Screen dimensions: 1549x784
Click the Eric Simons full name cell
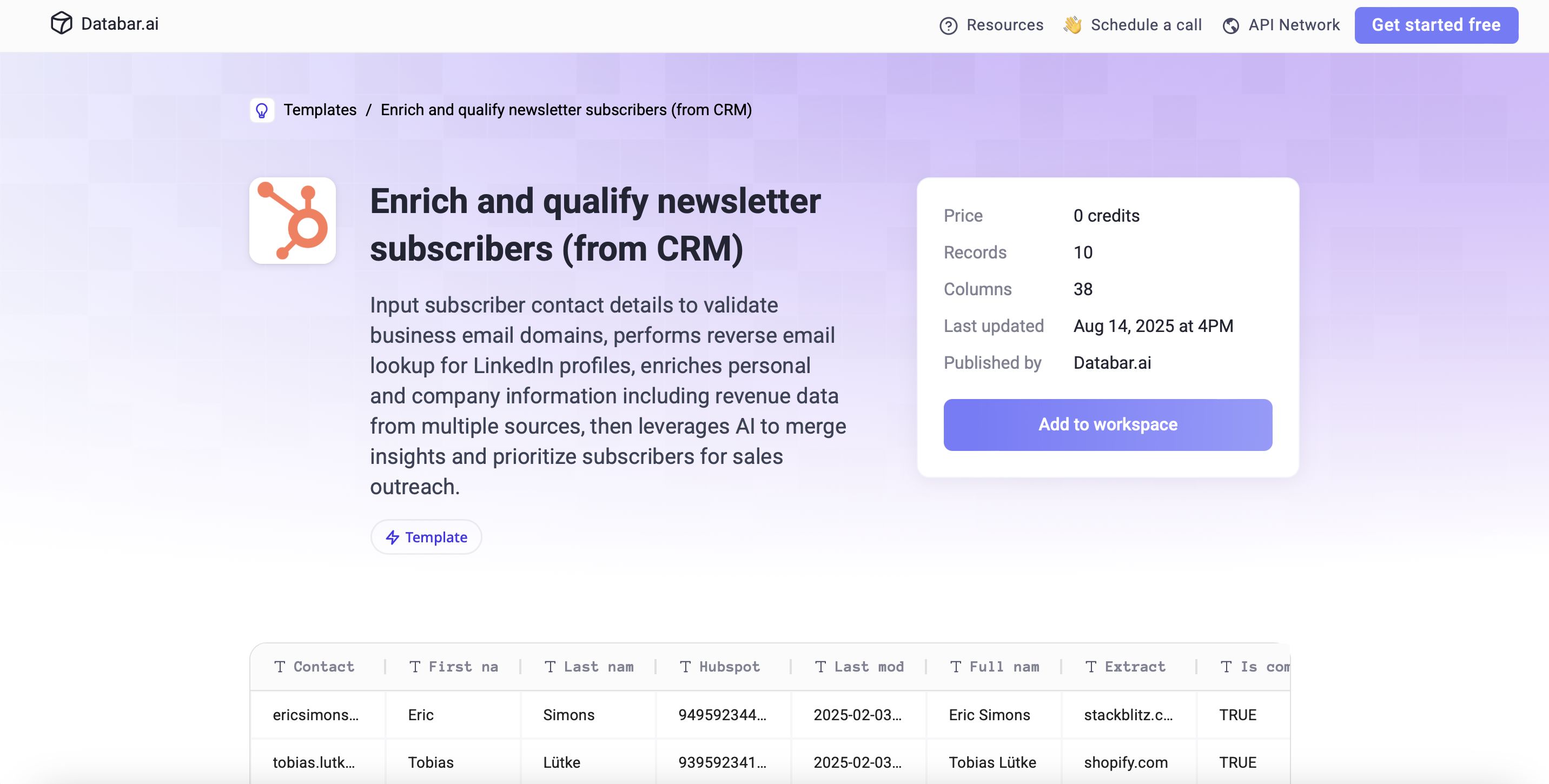tap(994, 715)
